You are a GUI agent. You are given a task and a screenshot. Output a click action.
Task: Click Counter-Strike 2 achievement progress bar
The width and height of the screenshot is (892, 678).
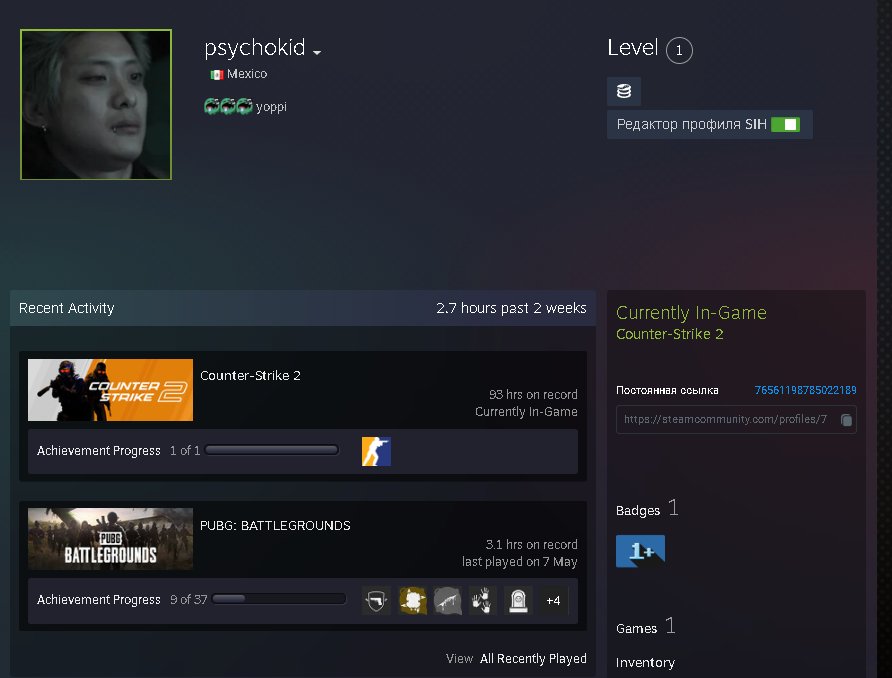click(x=272, y=450)
